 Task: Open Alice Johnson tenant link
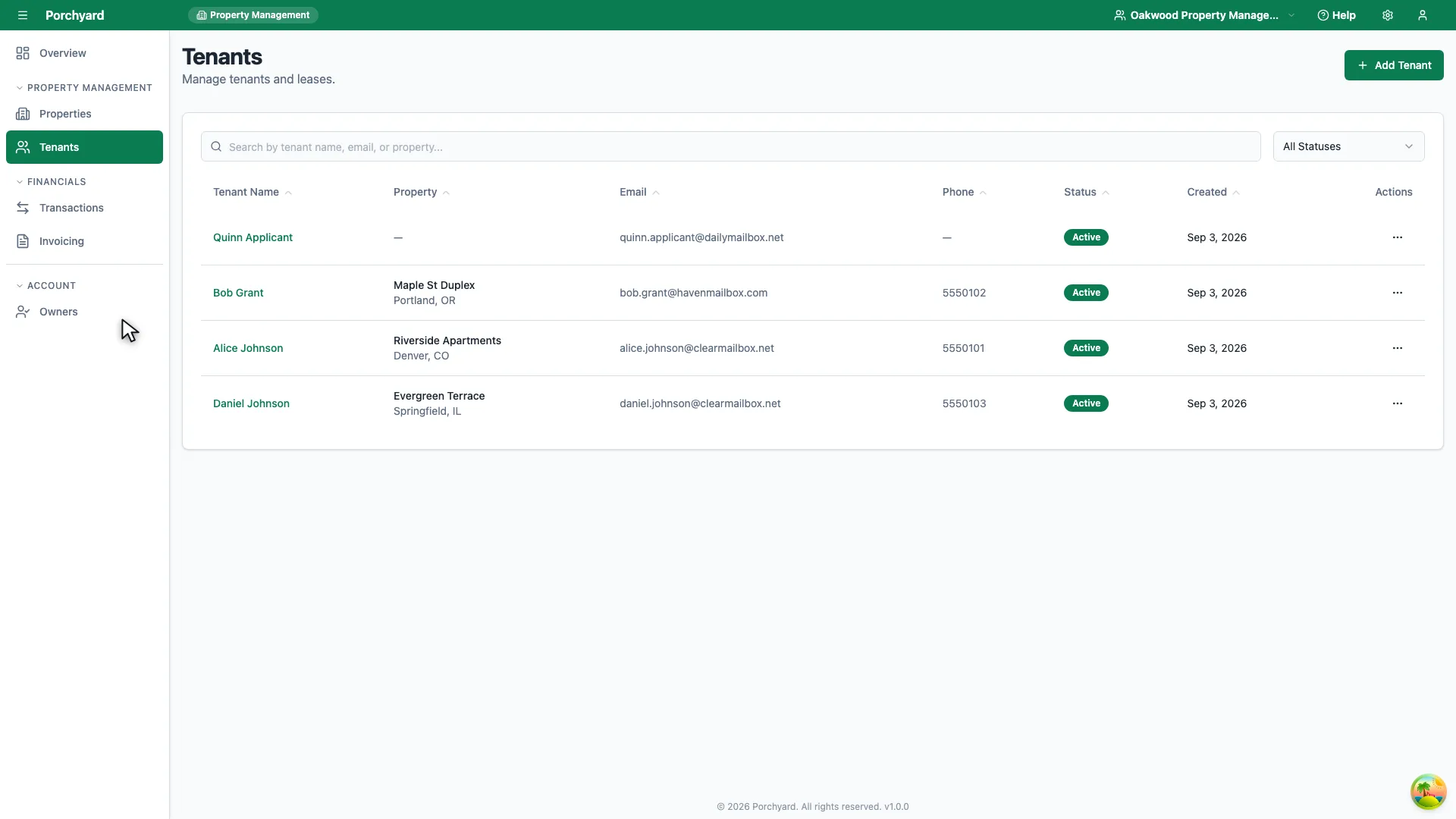[x=248, y=348]
